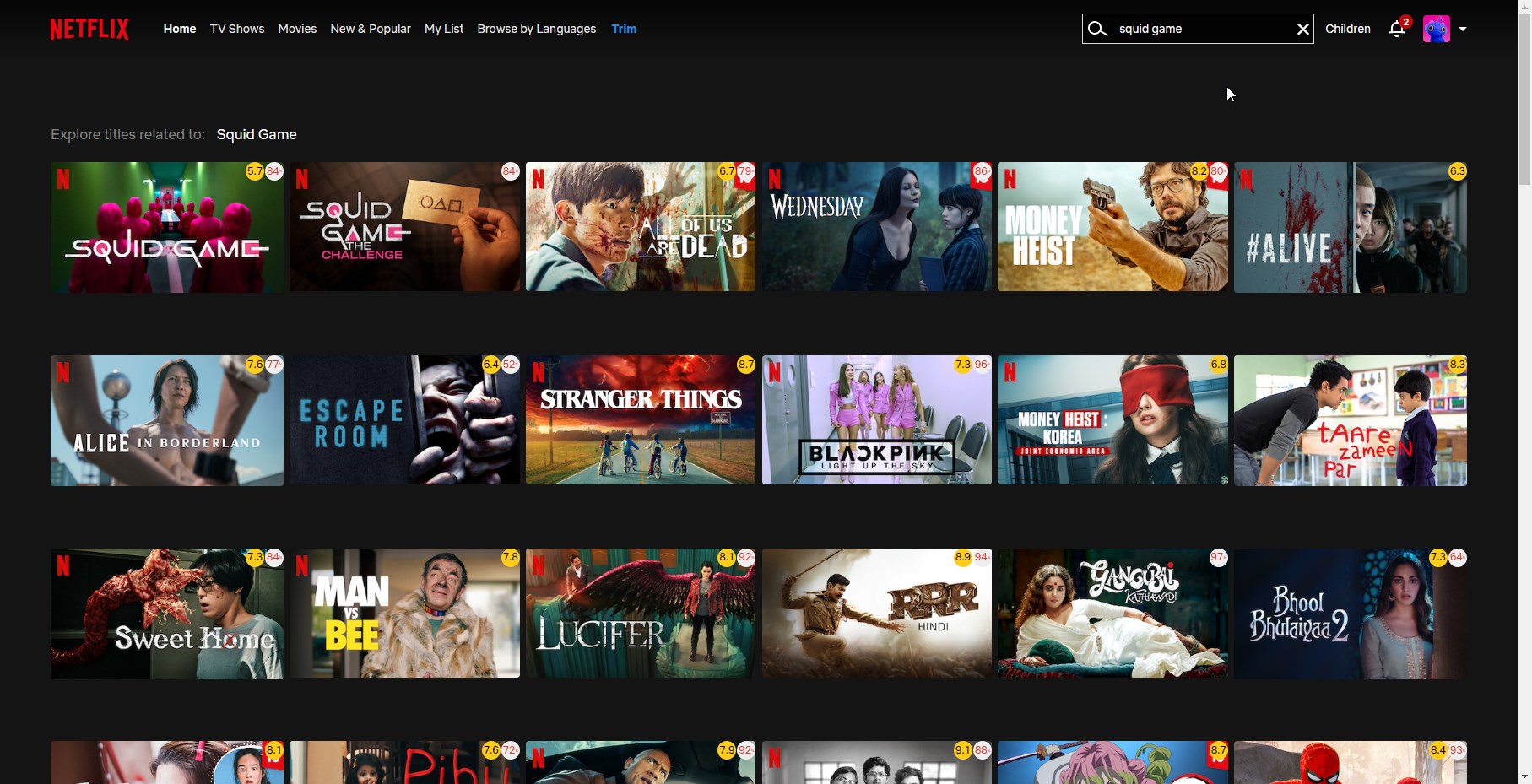Open the Children profile link

click(x=1348, y=29)
